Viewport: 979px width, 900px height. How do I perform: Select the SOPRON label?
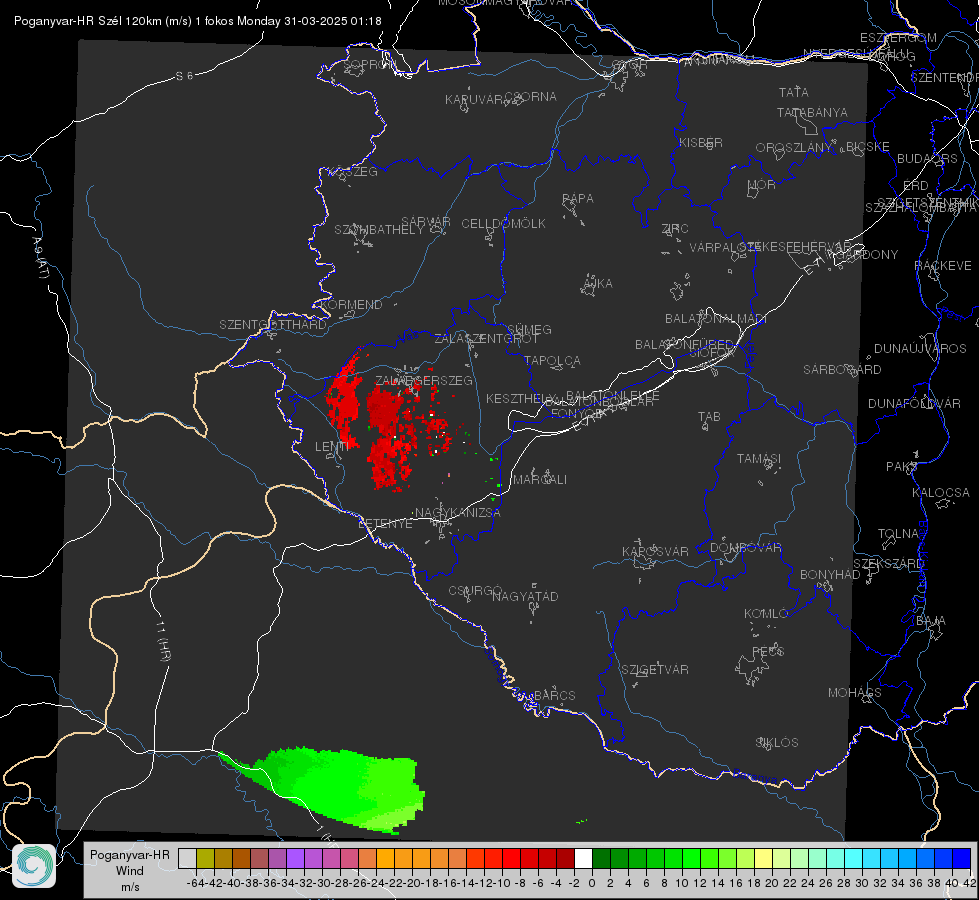pos(370,64)
